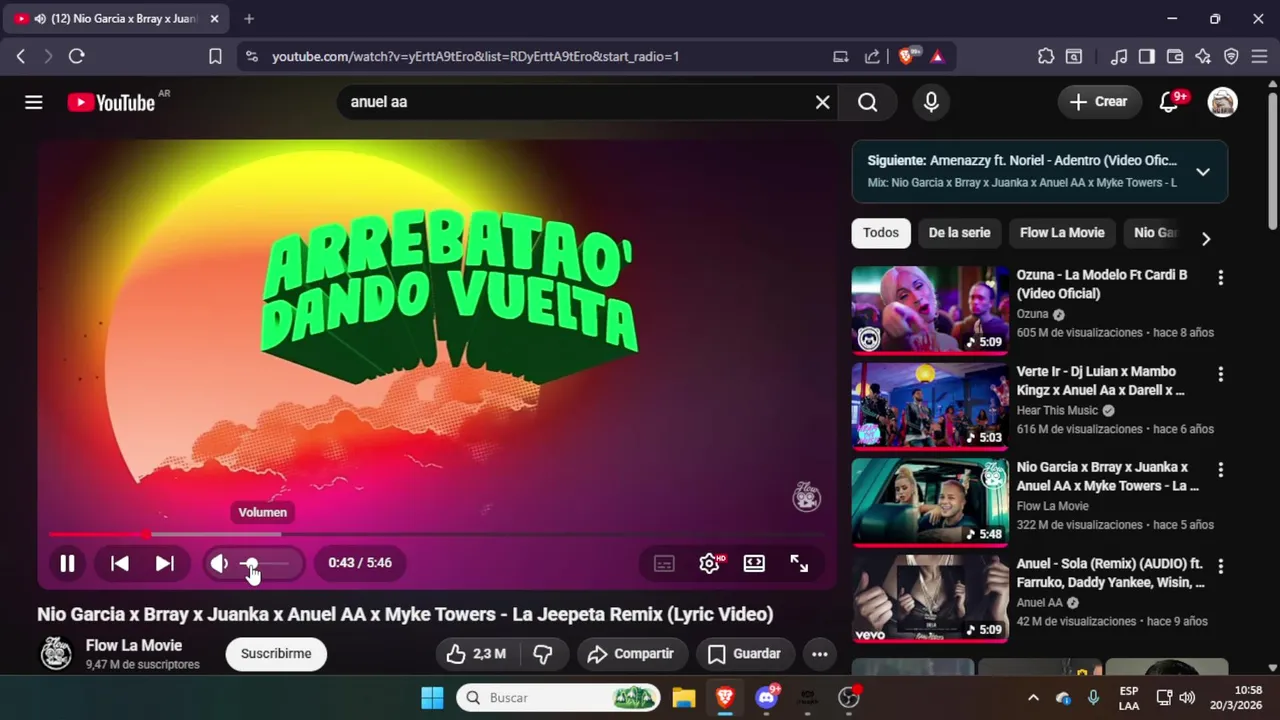1280x720 pixels.
Task: Pause the video with the pause button
Action: pos(67,563)
